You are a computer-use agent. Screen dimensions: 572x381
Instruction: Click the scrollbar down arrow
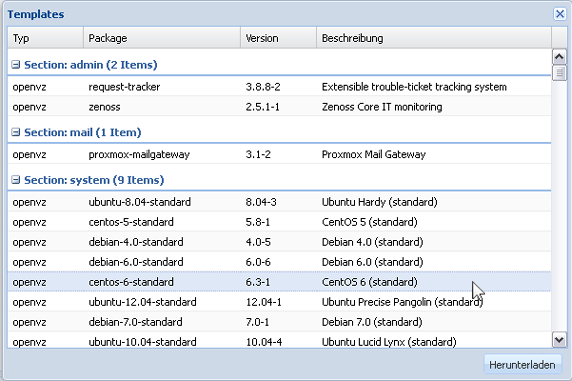(559, 340)
